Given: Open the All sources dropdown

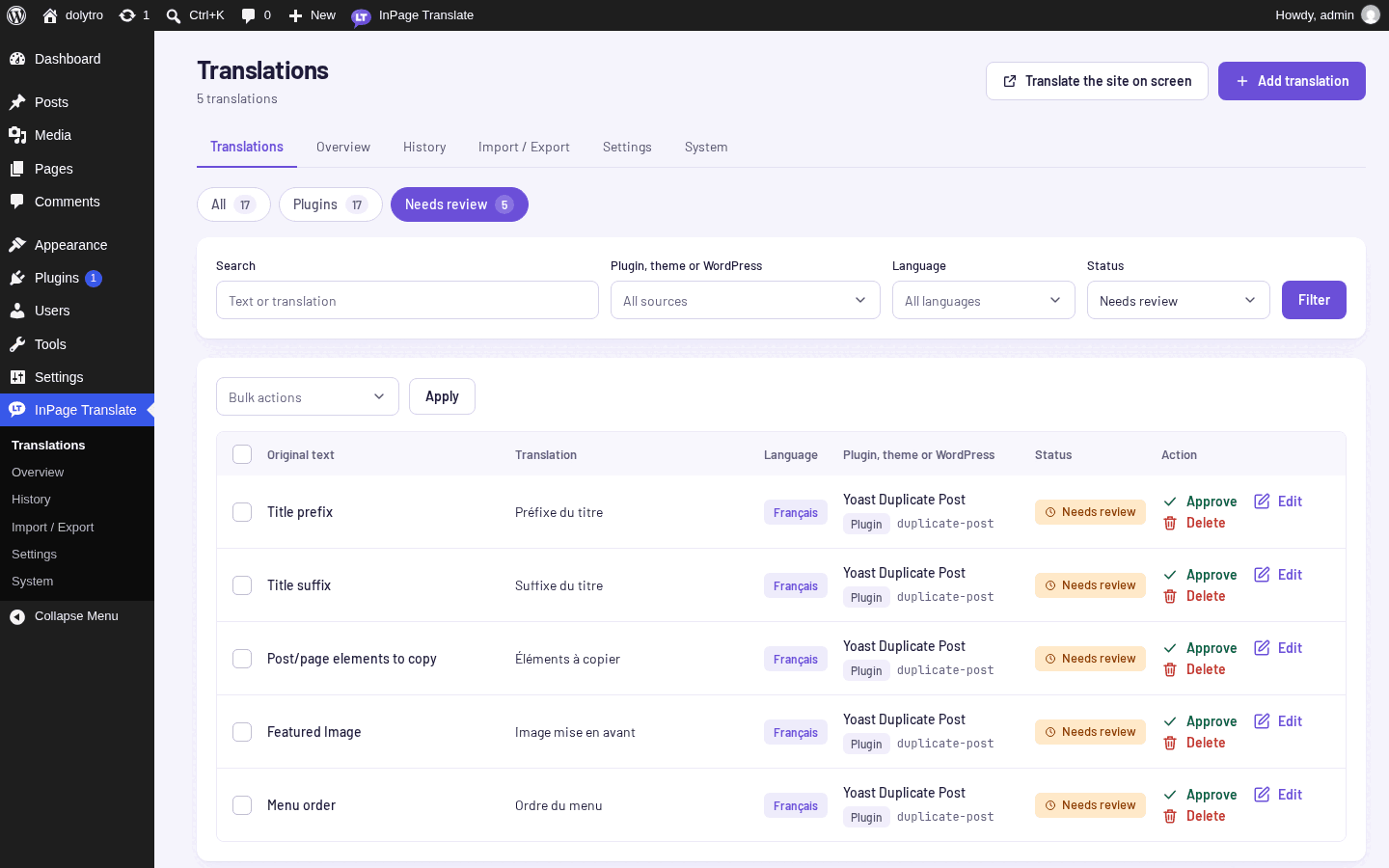Looking at the screenshot, I should (746, 300).
